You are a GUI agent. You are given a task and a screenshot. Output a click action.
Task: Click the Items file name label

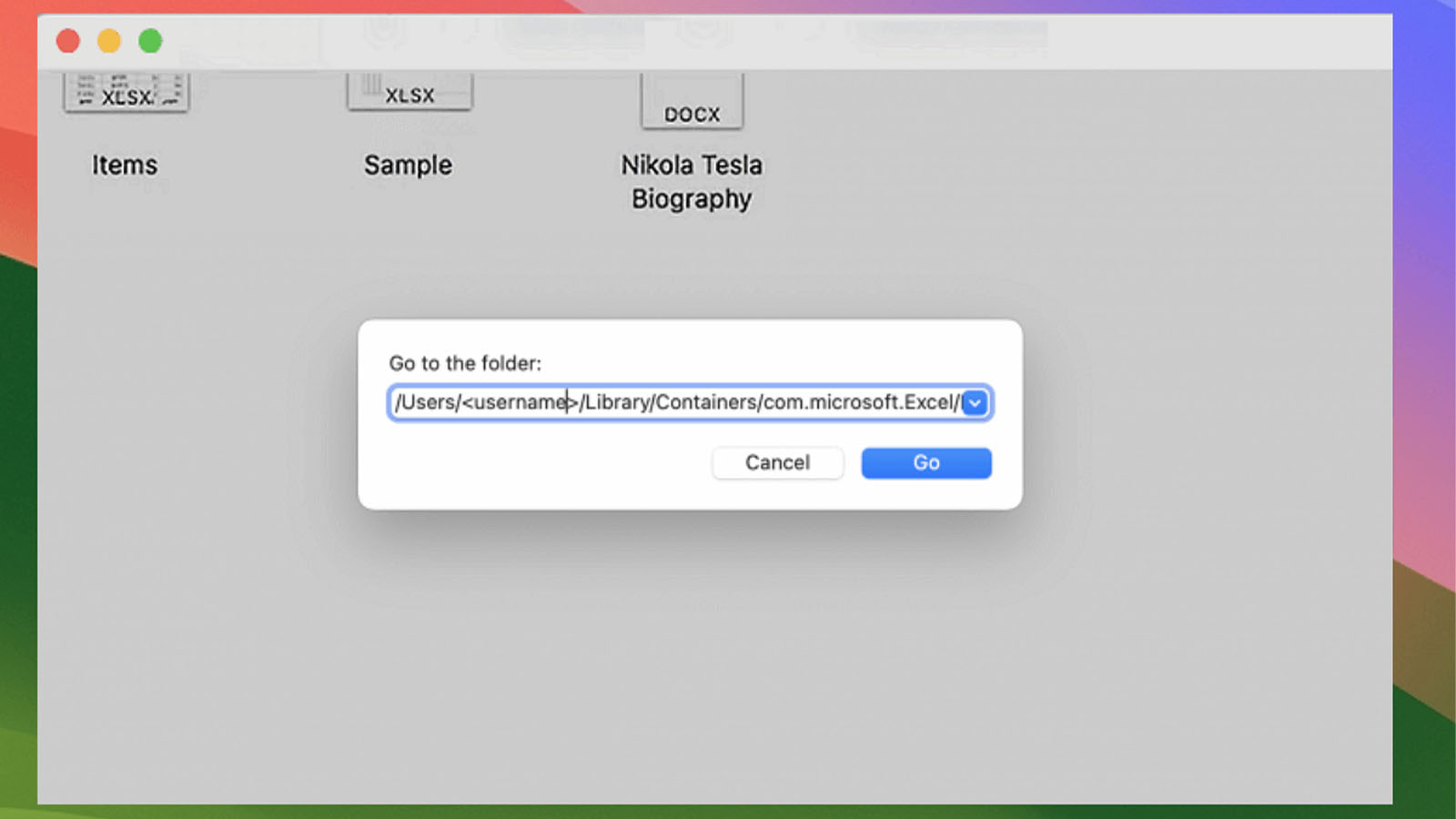point(125,165)
